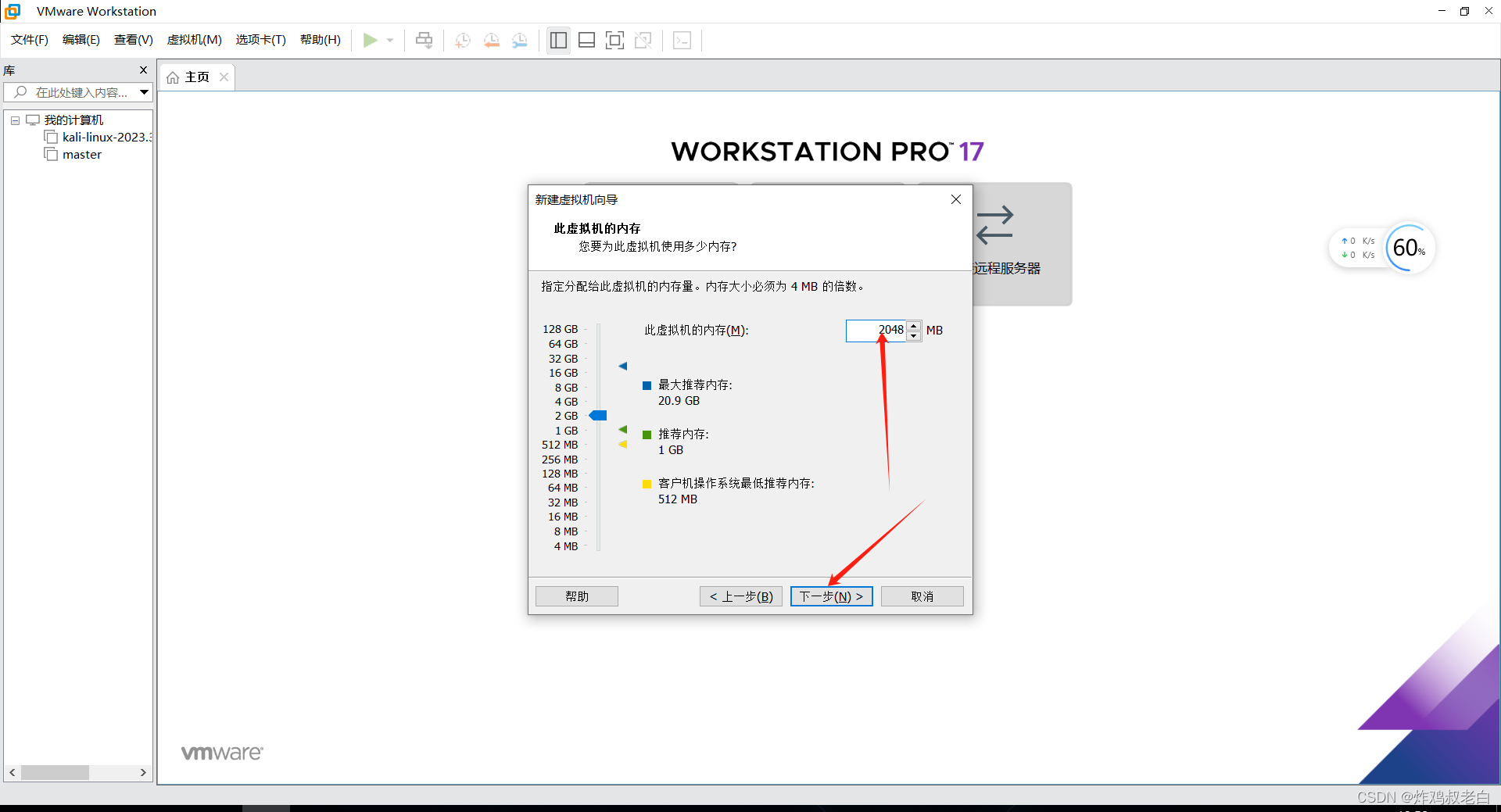This screenshot has height=812, width=1501.
Task: Decrease memory with the down spinner arrow
Action: point(914,336)
